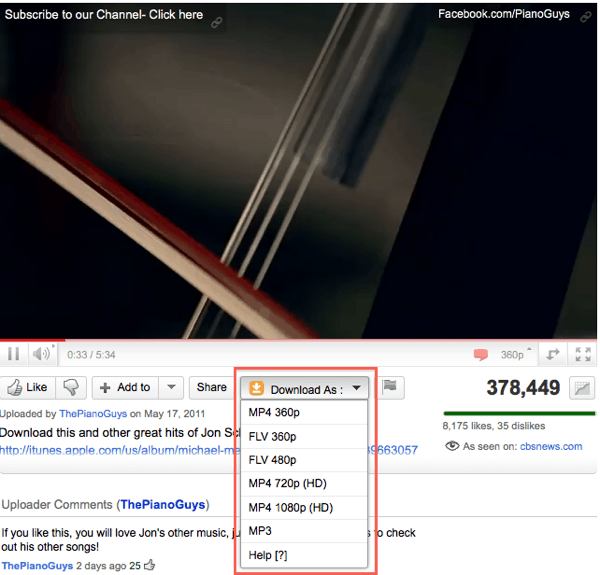
Task: Like the video with thumbs up
Action: (x=28, y=388)
